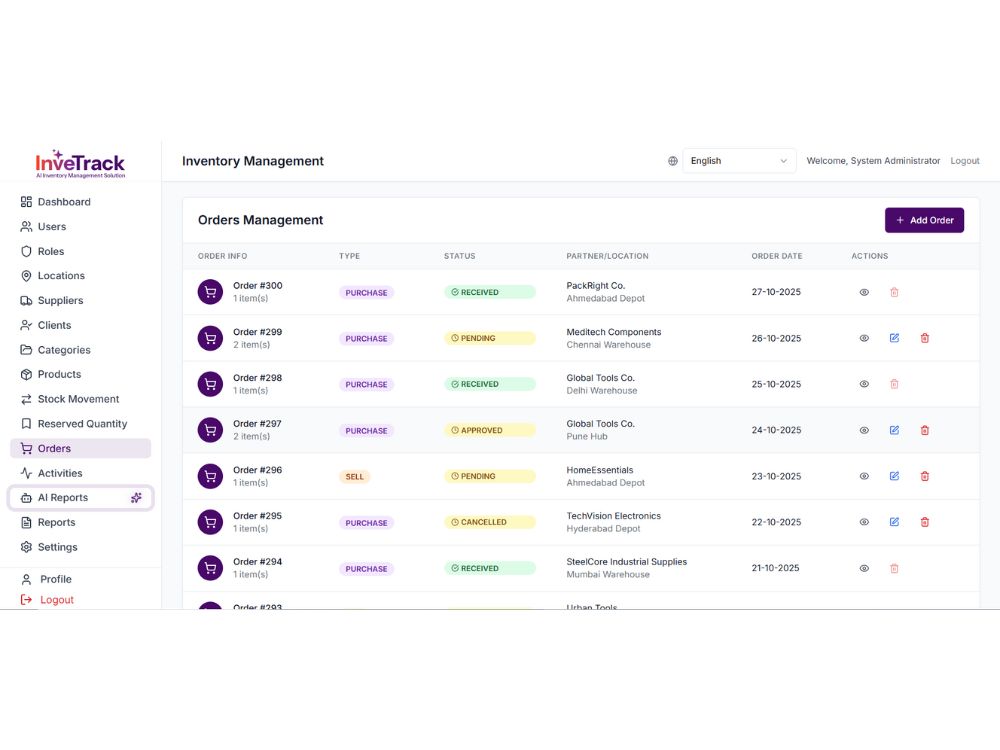Click partner Meditech Components
This screenshot has width=1000, height=750.
click(x=614, y=332)
